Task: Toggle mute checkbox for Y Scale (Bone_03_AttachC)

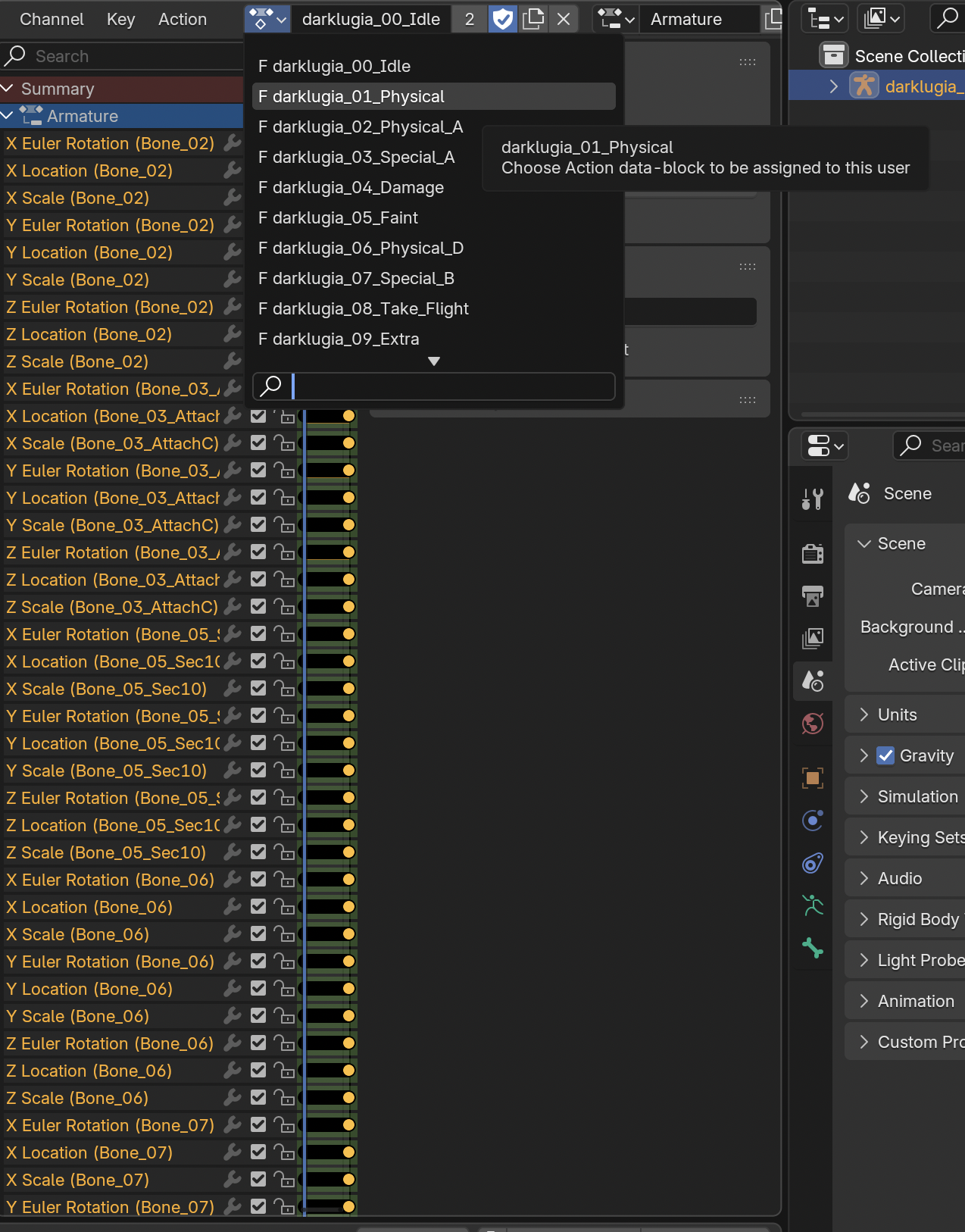Action: point(258,524)
